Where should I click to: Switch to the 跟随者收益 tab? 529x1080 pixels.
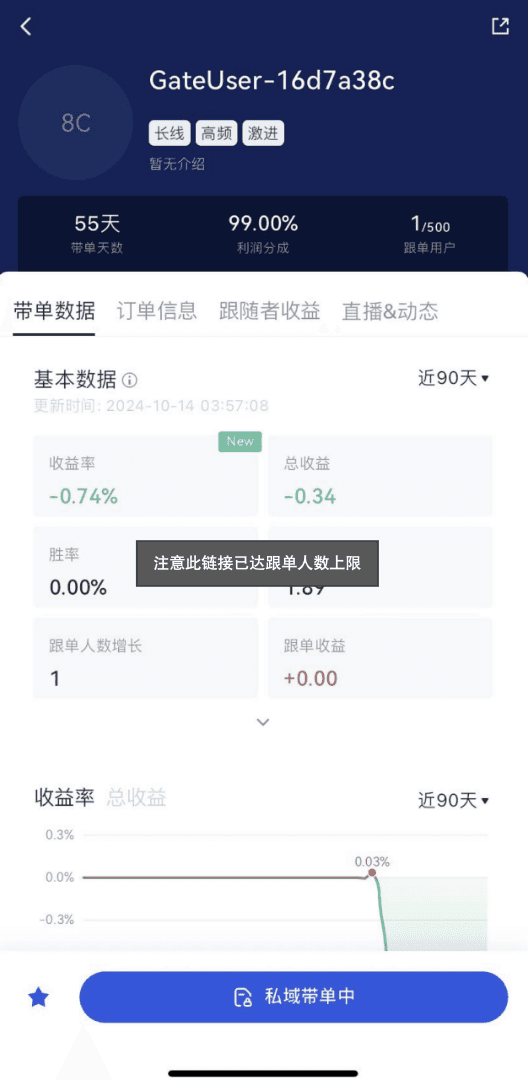pos(269,311)
